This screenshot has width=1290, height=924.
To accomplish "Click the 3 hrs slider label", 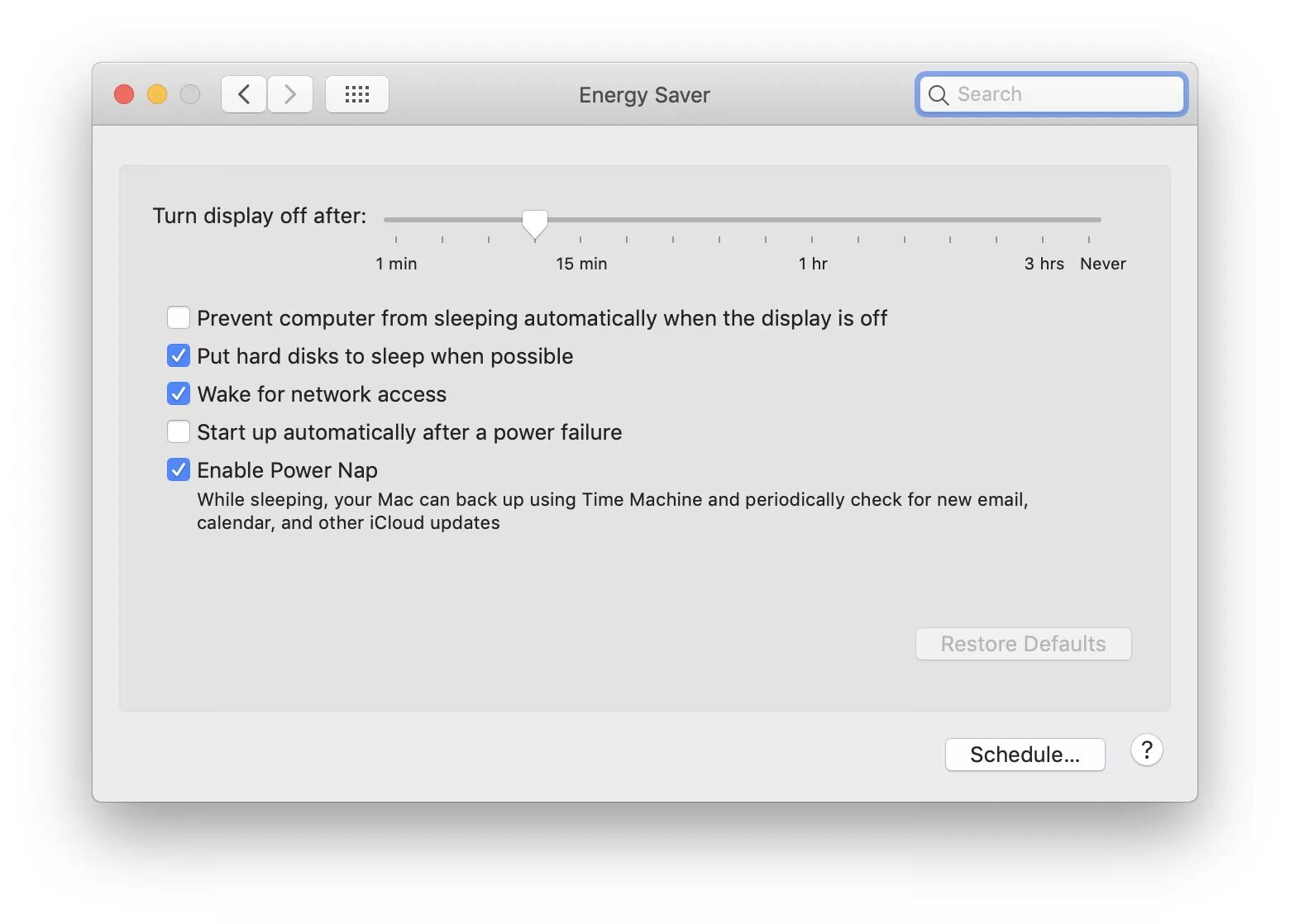I will pos(1044,264).
